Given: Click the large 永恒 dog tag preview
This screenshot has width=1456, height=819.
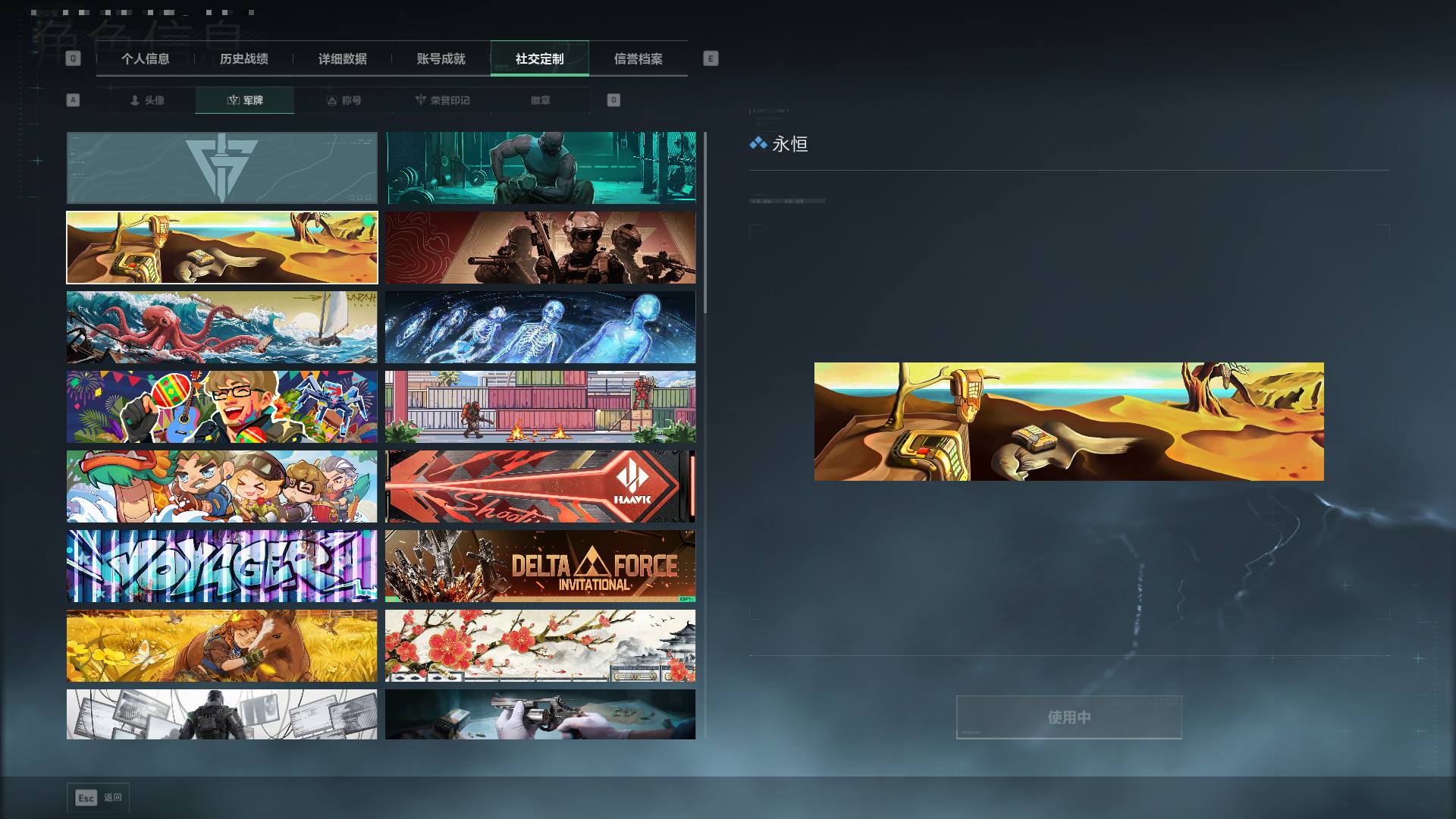Looking at the screenshot, I should click(x=1069, y=422).
